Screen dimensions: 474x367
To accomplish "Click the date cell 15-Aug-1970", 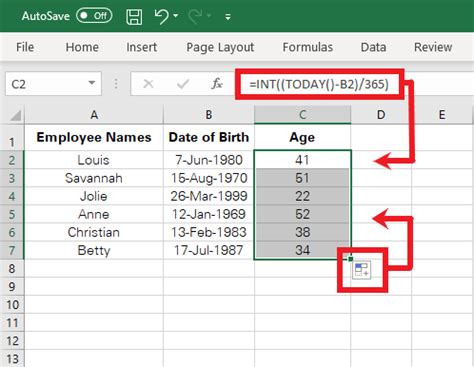I will point(209,178).
